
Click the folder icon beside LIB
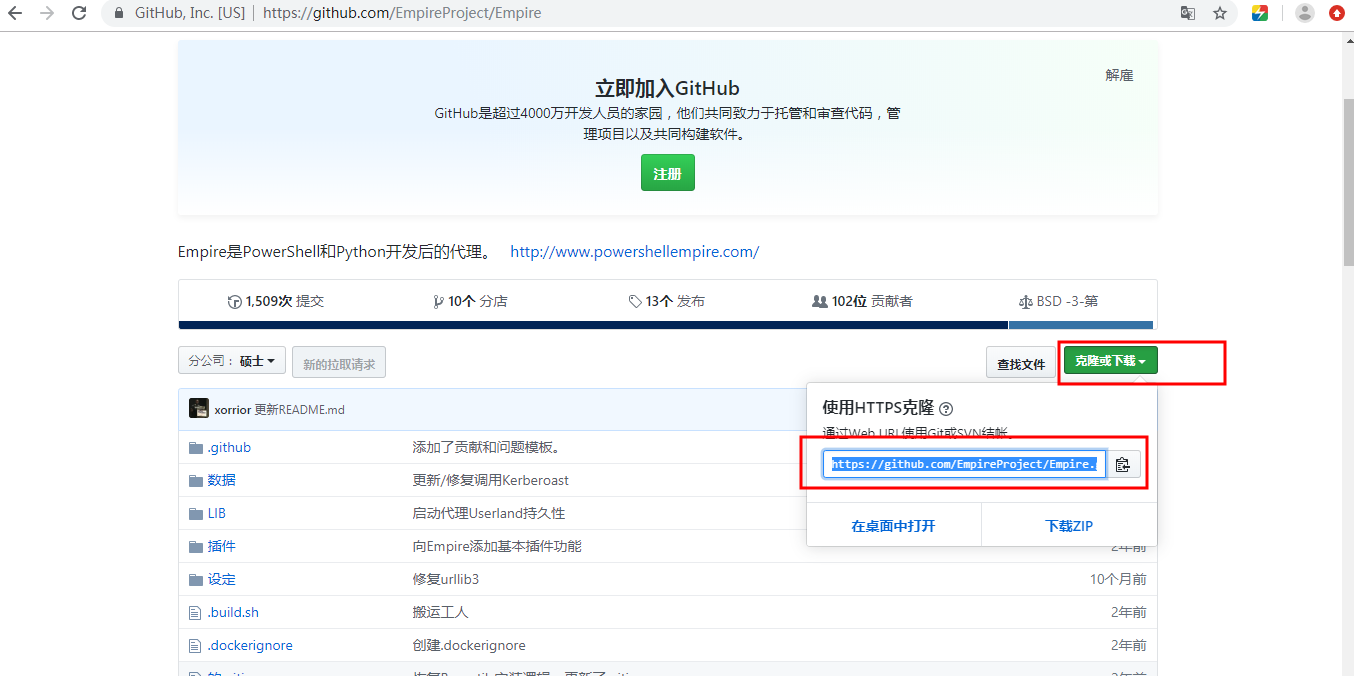(196, 513)
